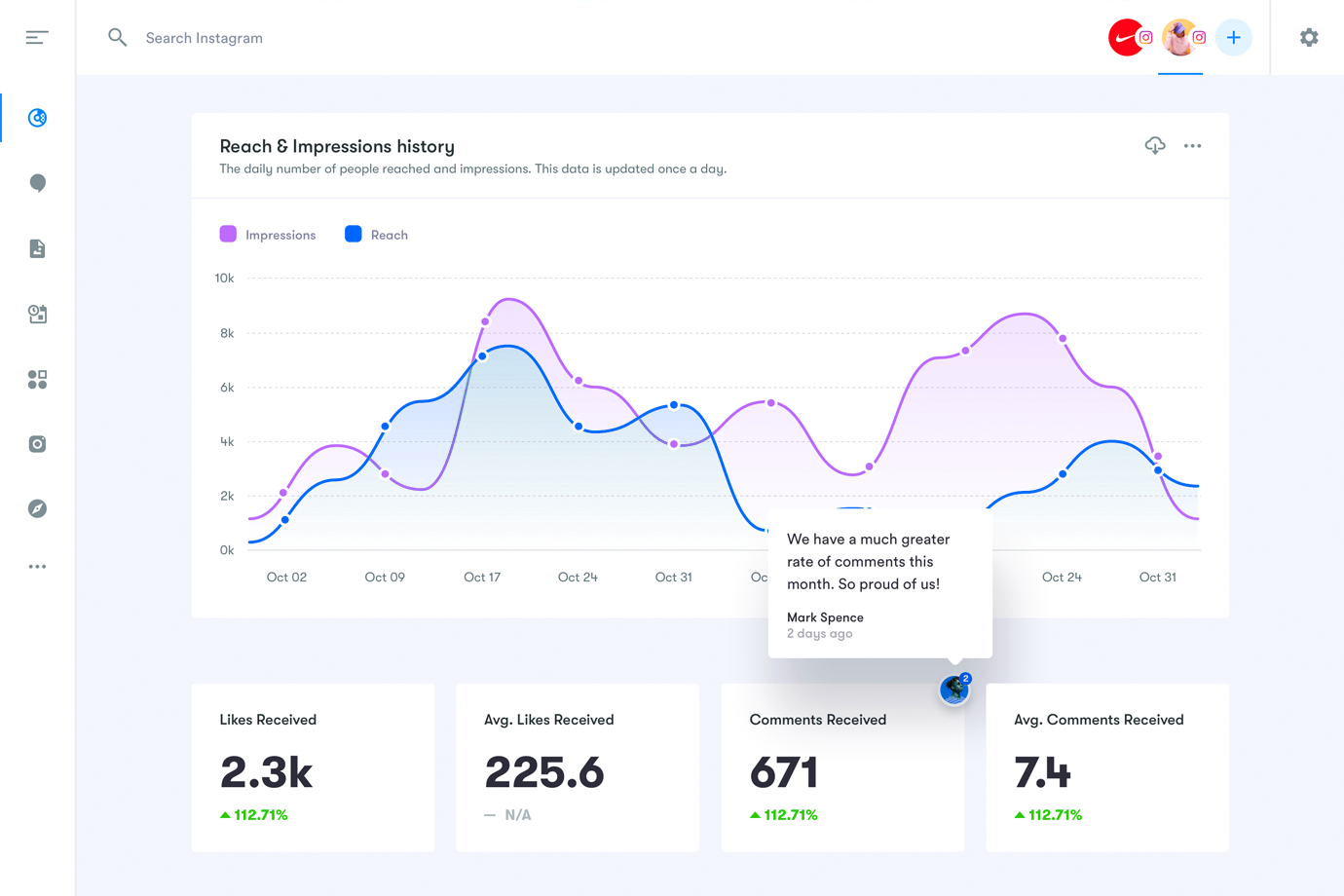Image resolution: width=1344 pixels, height=896 pixels.
Task: Toggle the Impressions series in legend
Action: point(268,235)
